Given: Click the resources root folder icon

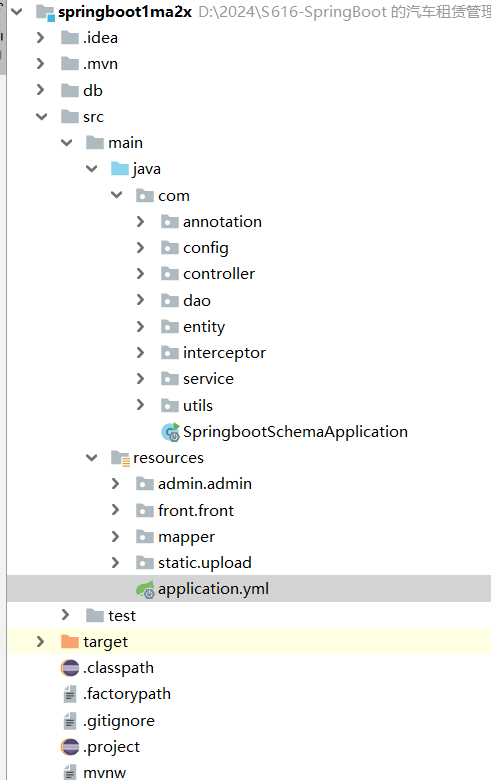Looking at the screenshot, I should pos(120,458).
